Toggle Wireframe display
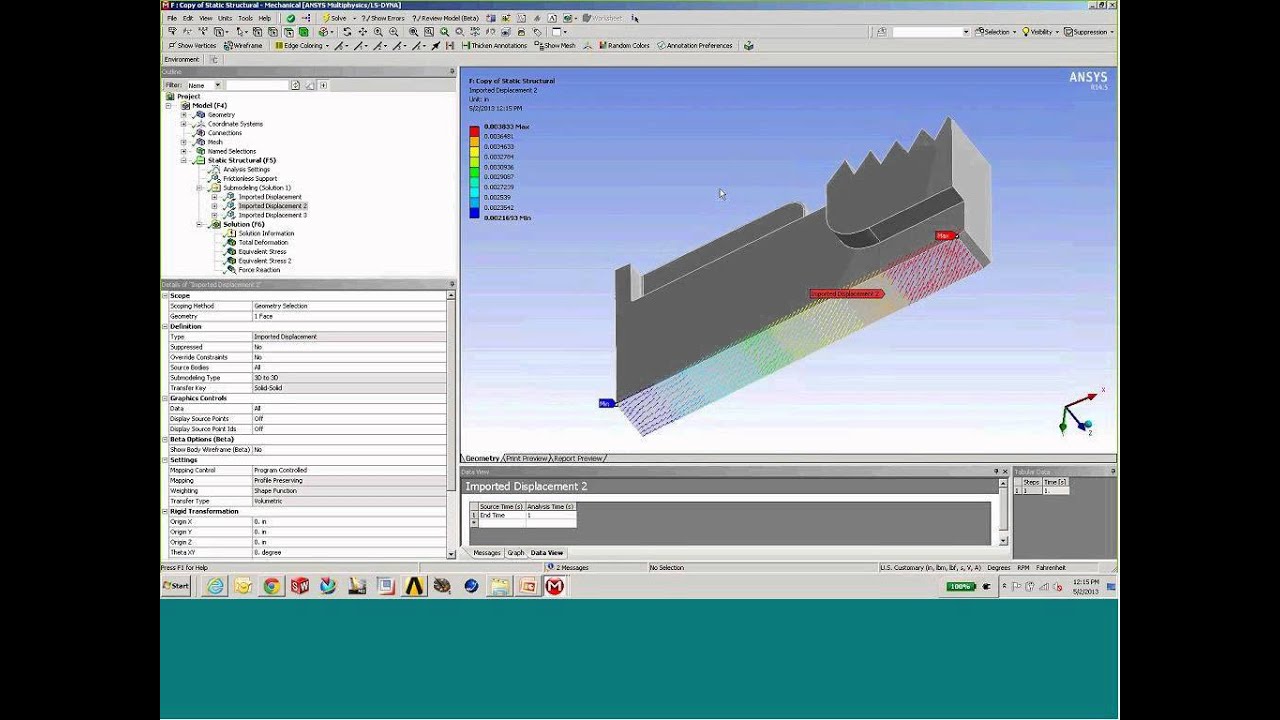This screenshot has height=720, width=1280. click(x=244, y=45)
